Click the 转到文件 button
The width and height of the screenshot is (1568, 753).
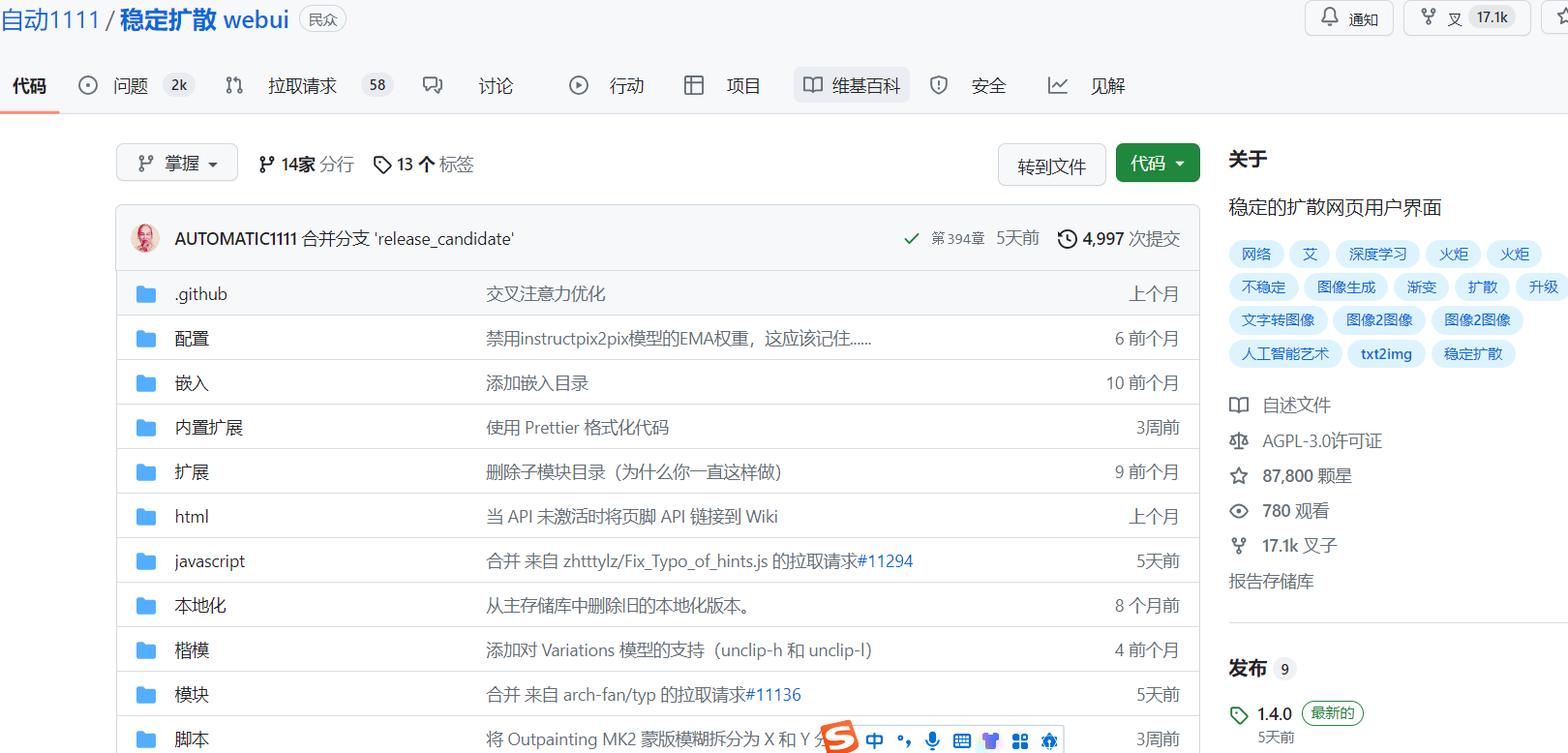coord(1051,166)
